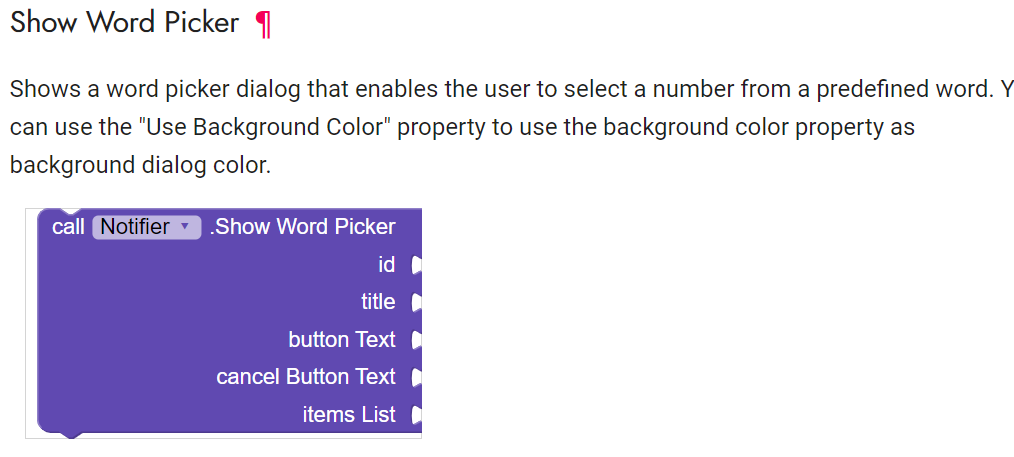
Task: Click the words 'background dialog color' in description
Action: coord(140,165)
